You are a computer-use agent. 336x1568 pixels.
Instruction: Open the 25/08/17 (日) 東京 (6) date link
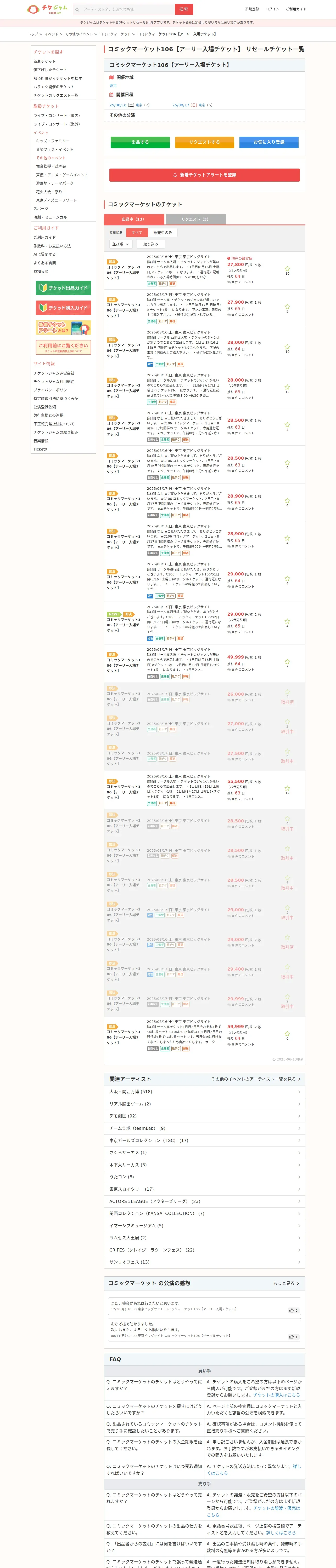(x=192, y=105)
